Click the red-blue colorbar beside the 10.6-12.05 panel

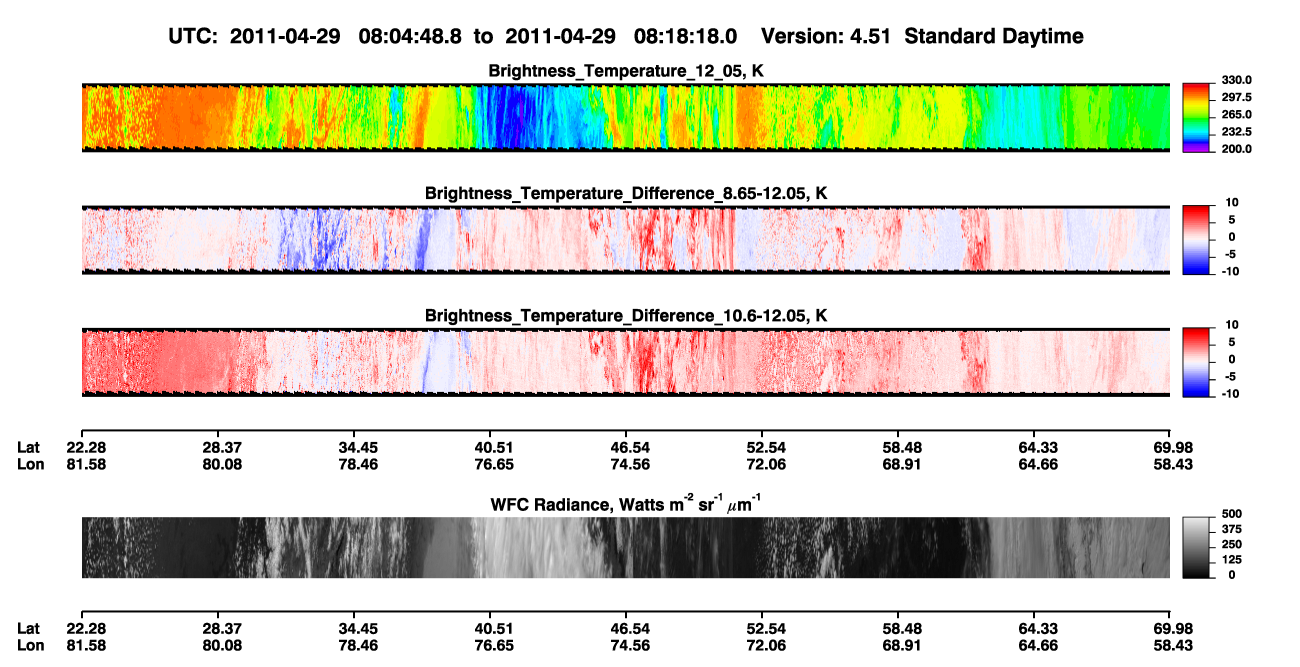tap(1196, 362)
